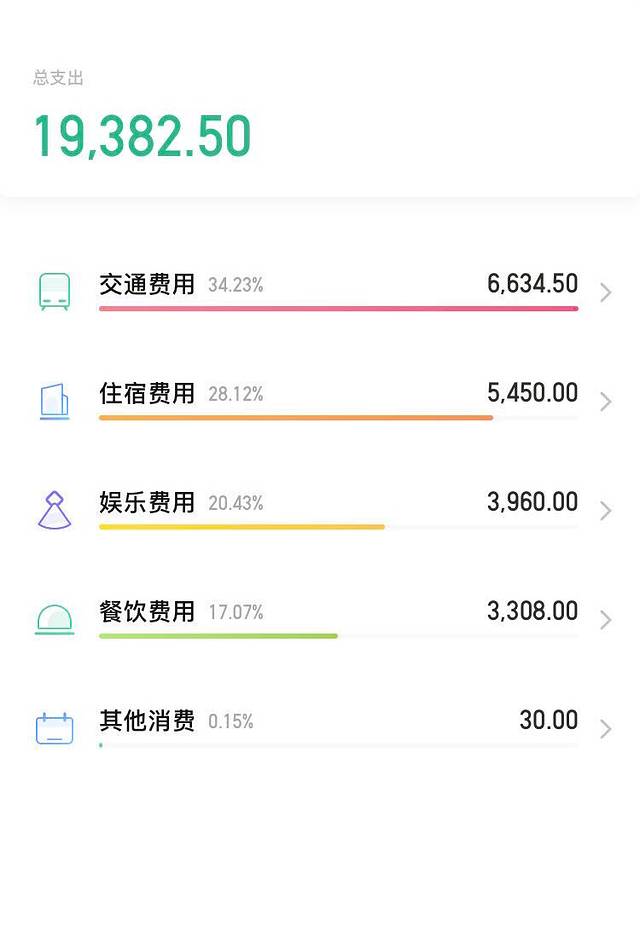Click the yellow entertainment progress bar
Screen dimensions: 640x932
tap(241, 527)
